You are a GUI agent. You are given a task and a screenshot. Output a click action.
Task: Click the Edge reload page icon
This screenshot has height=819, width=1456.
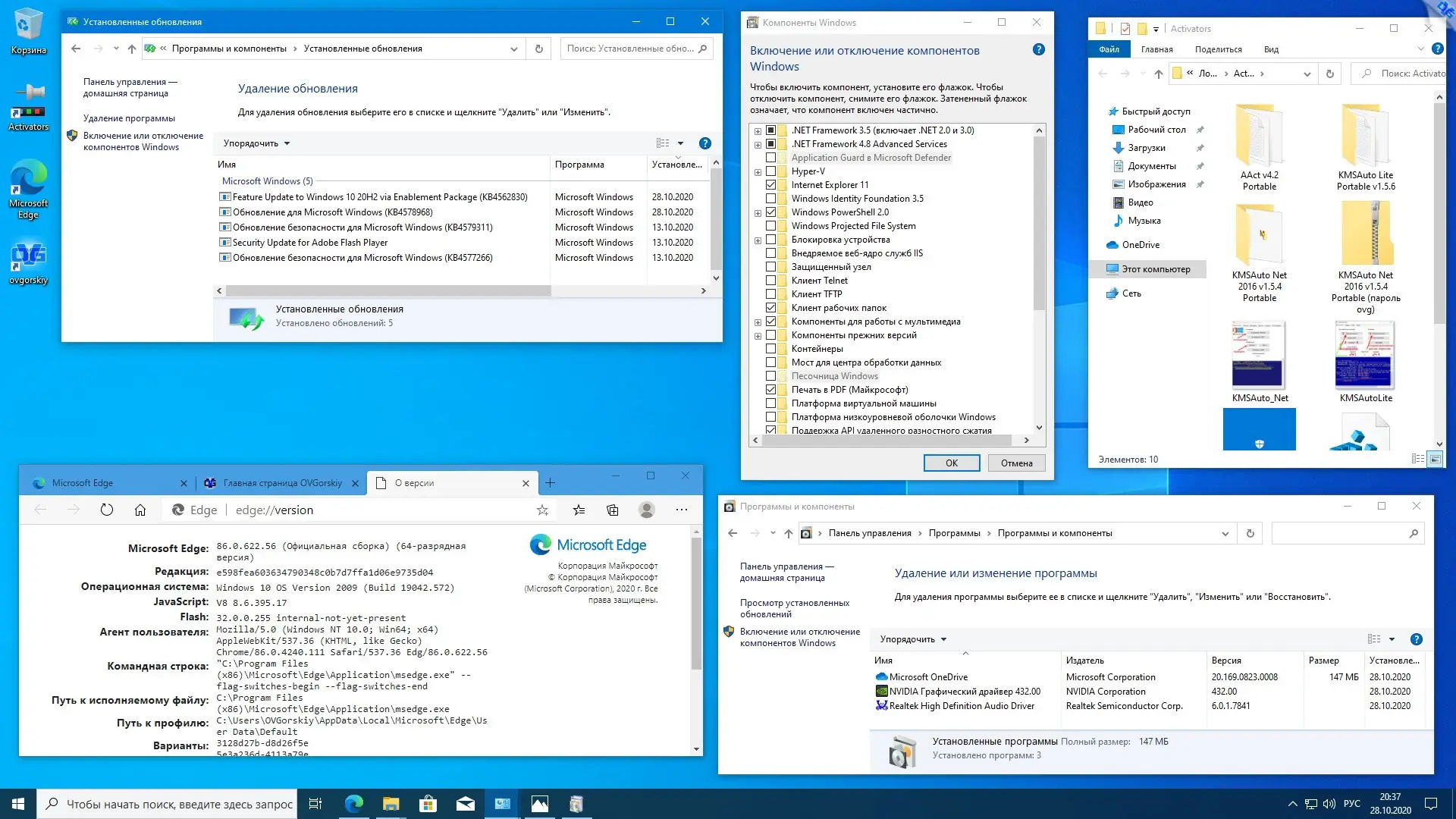(107, 510)
